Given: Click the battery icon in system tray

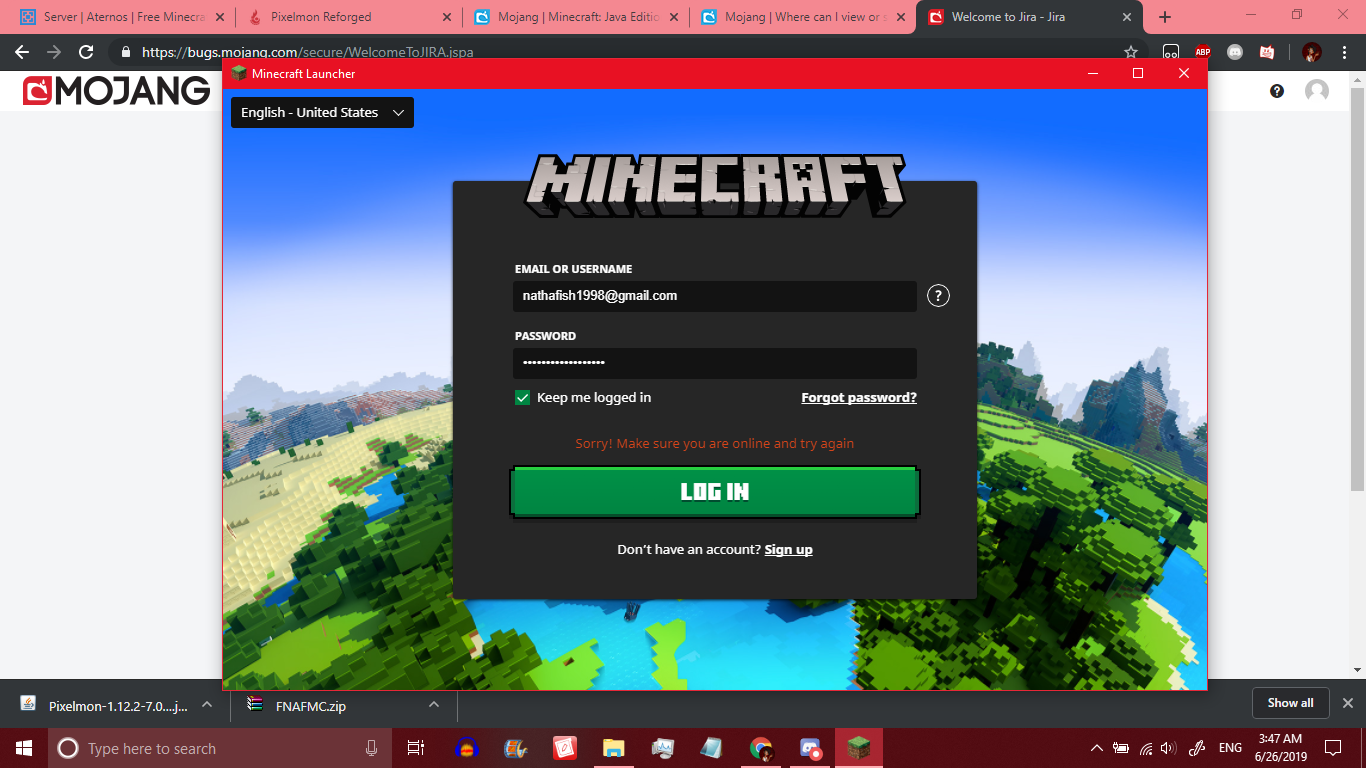Looking at the screenshot, I should click(x=1122, y=748).
